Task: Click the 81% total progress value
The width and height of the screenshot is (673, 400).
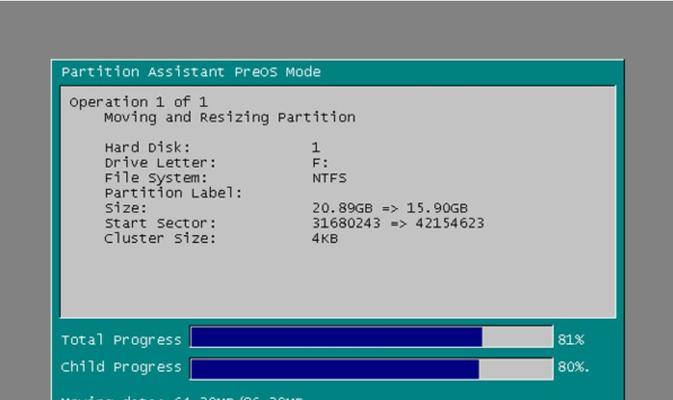Action: point(571,340)
